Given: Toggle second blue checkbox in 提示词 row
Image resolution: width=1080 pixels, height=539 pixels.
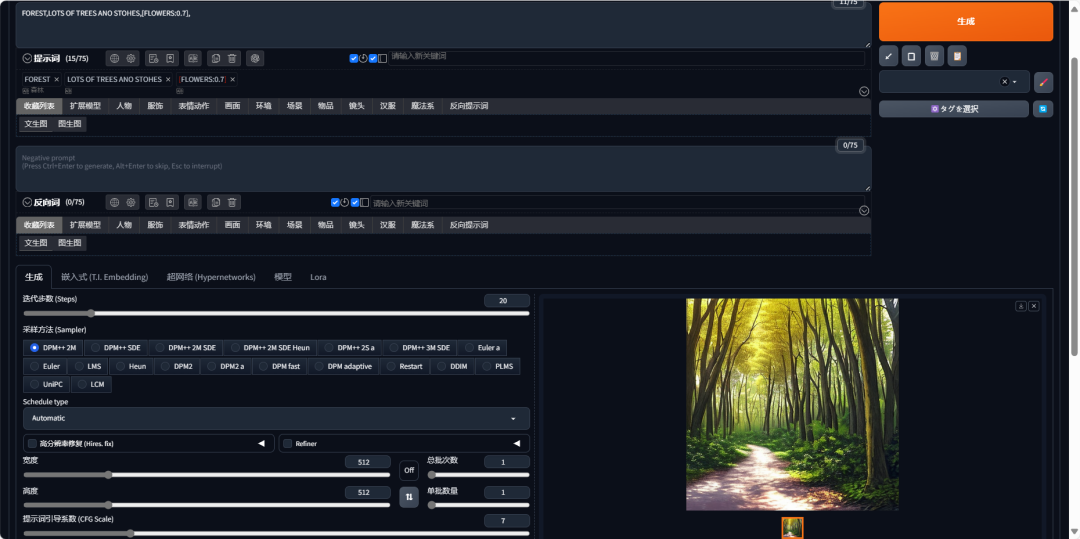Looking at the screenshot, I should coord(373,59).
